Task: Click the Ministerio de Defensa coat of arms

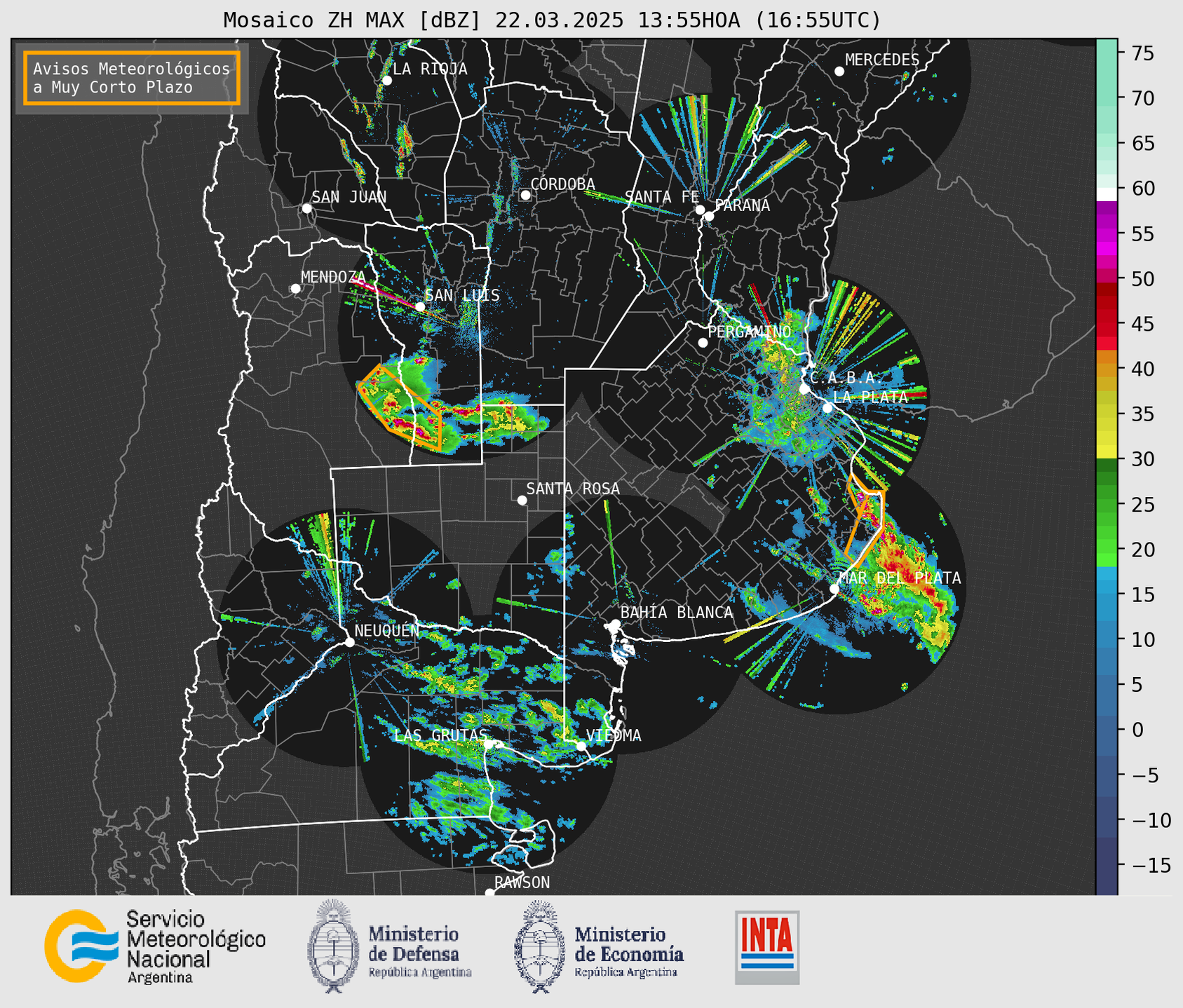Action: pos(332,946)
